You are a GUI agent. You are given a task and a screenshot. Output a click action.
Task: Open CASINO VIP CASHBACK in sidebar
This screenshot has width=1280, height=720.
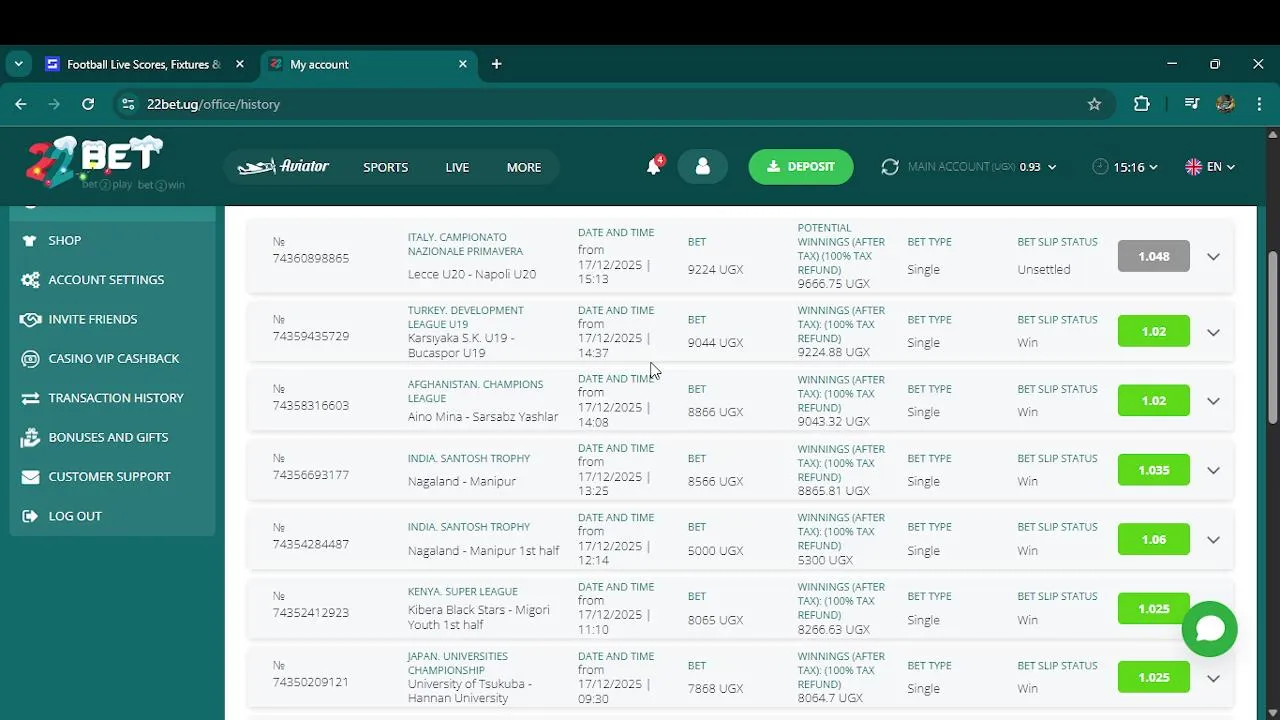tap(112, 358)
